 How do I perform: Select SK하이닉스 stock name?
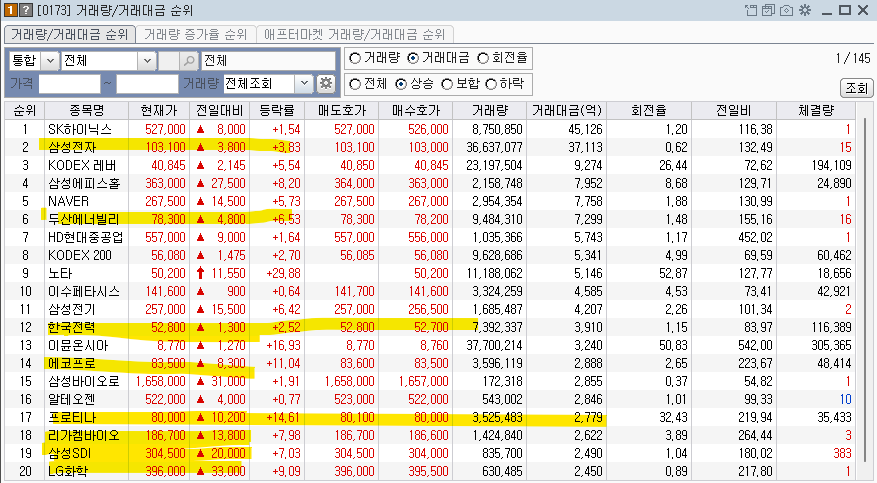tap(80, 129)
